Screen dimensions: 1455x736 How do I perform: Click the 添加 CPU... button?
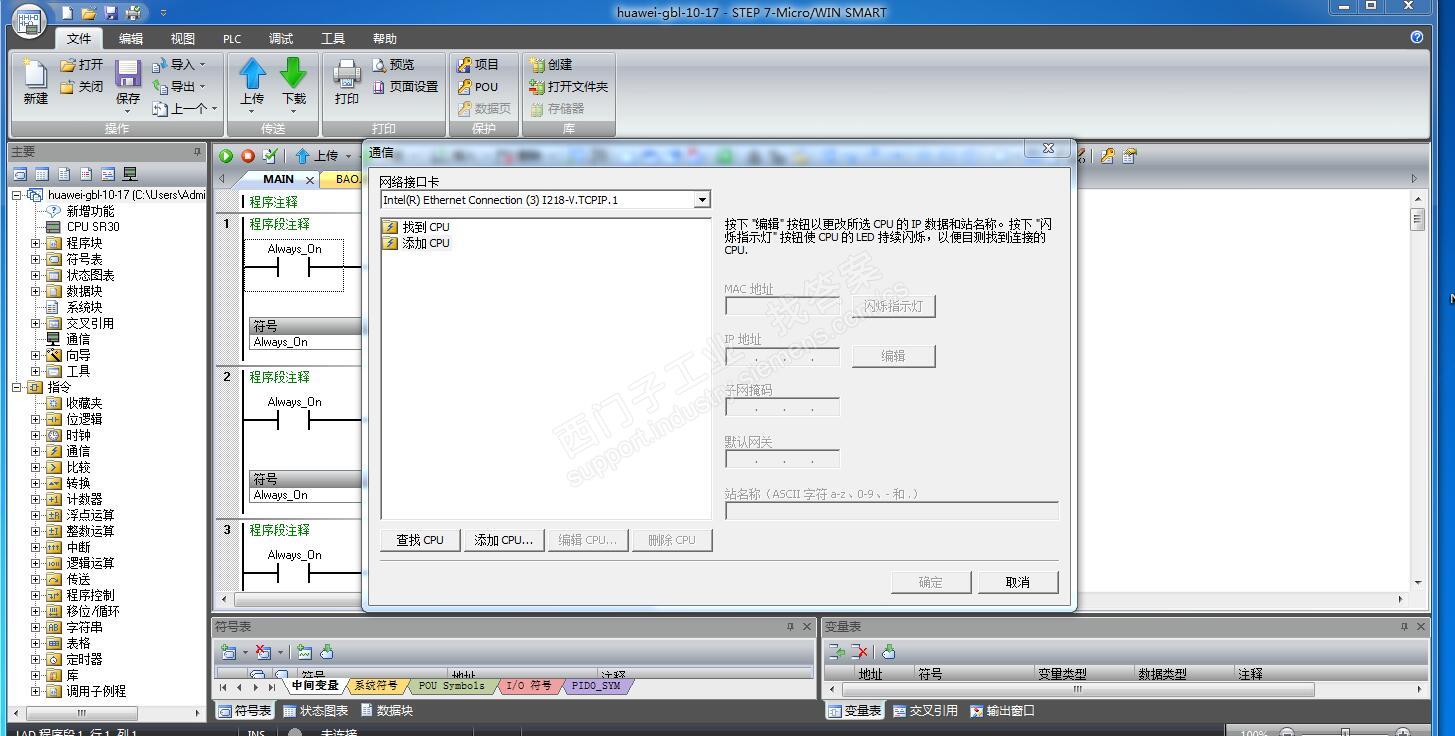coord(504,540)
